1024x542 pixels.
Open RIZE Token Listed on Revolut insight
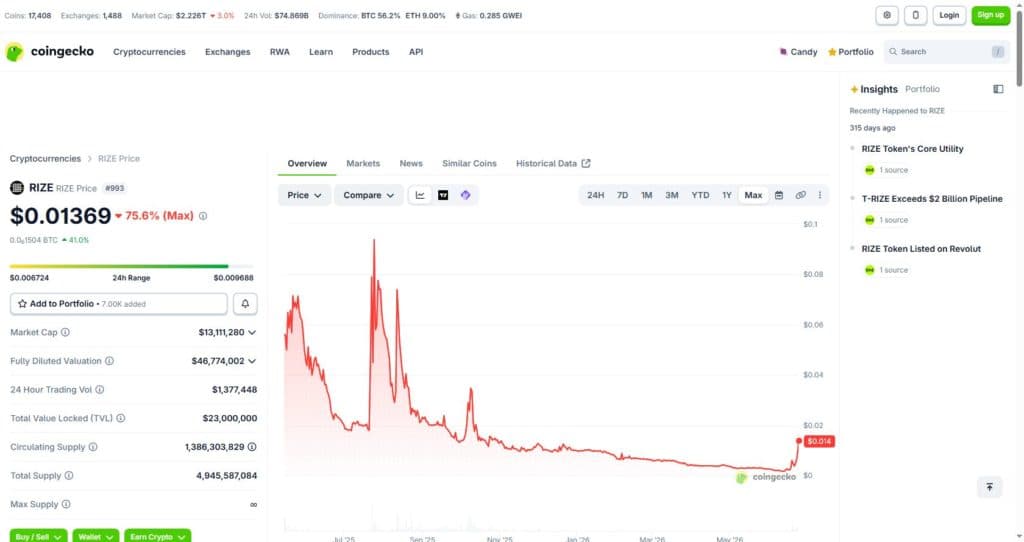pyautogui.click(x=921, y=249)
